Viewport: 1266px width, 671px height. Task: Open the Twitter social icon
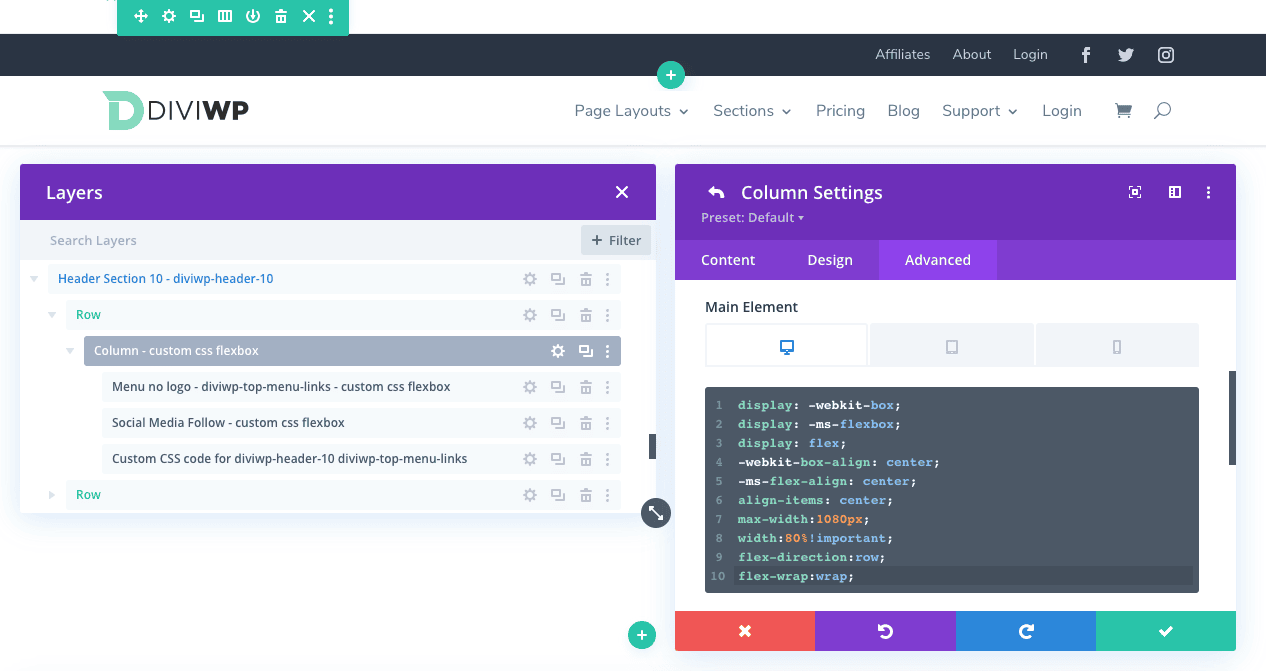click(1126, 55)
